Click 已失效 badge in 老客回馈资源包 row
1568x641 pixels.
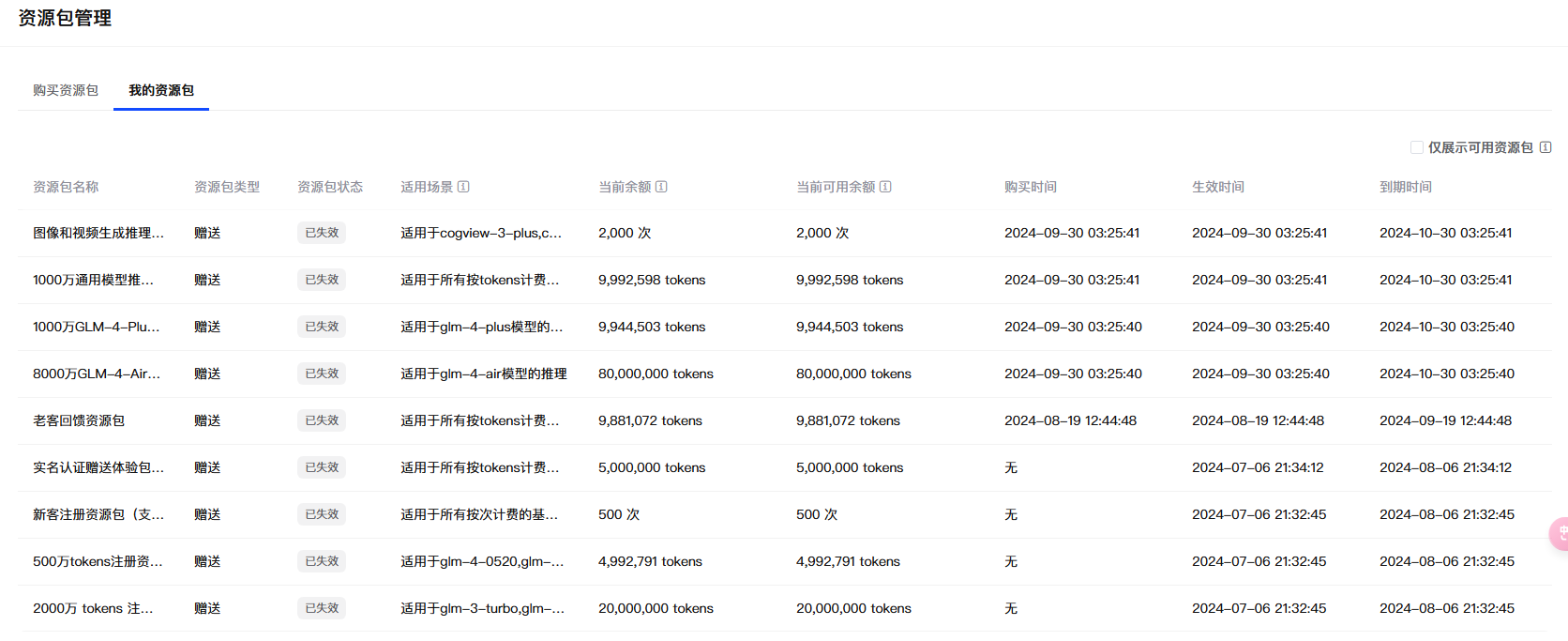click(x=322, y=420)
